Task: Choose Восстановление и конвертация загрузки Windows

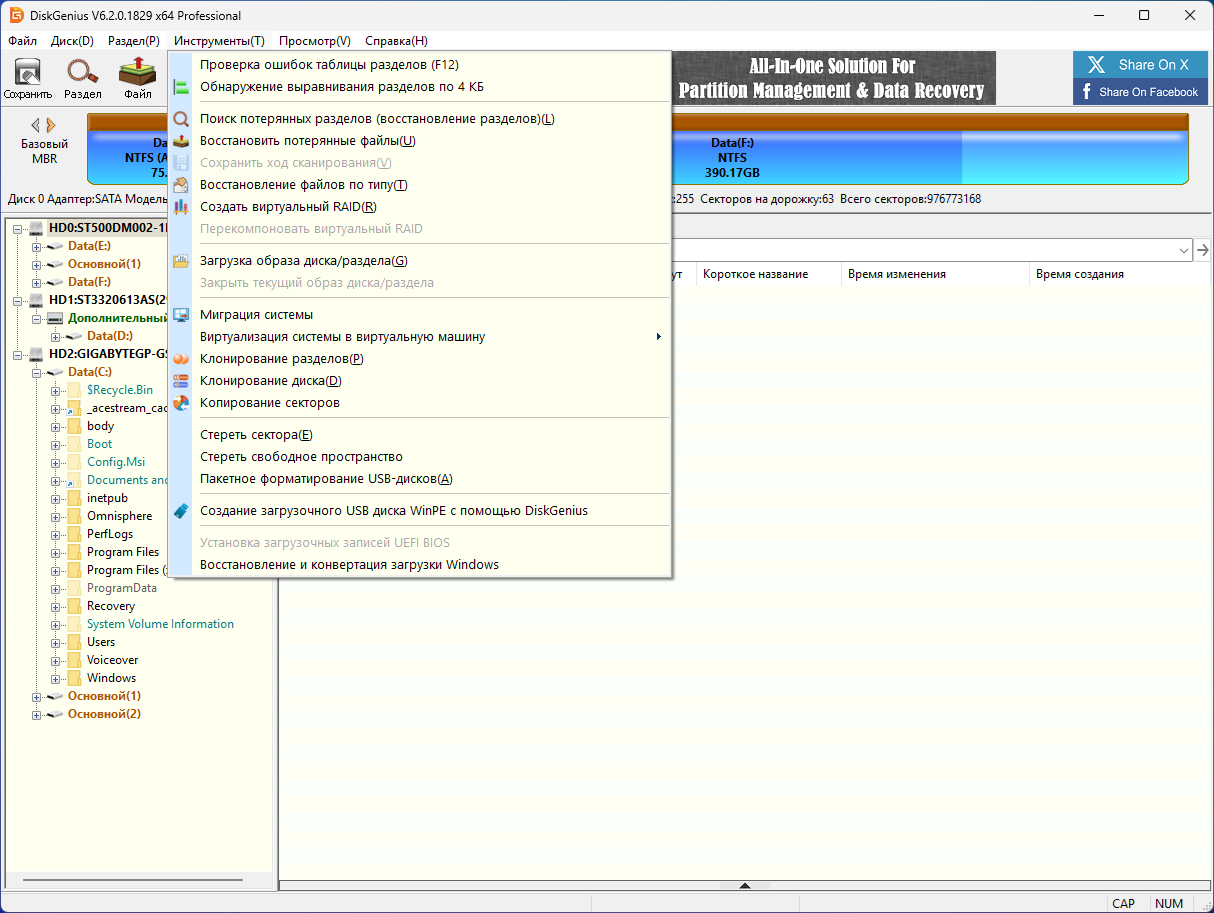Action: coord(420,565)
